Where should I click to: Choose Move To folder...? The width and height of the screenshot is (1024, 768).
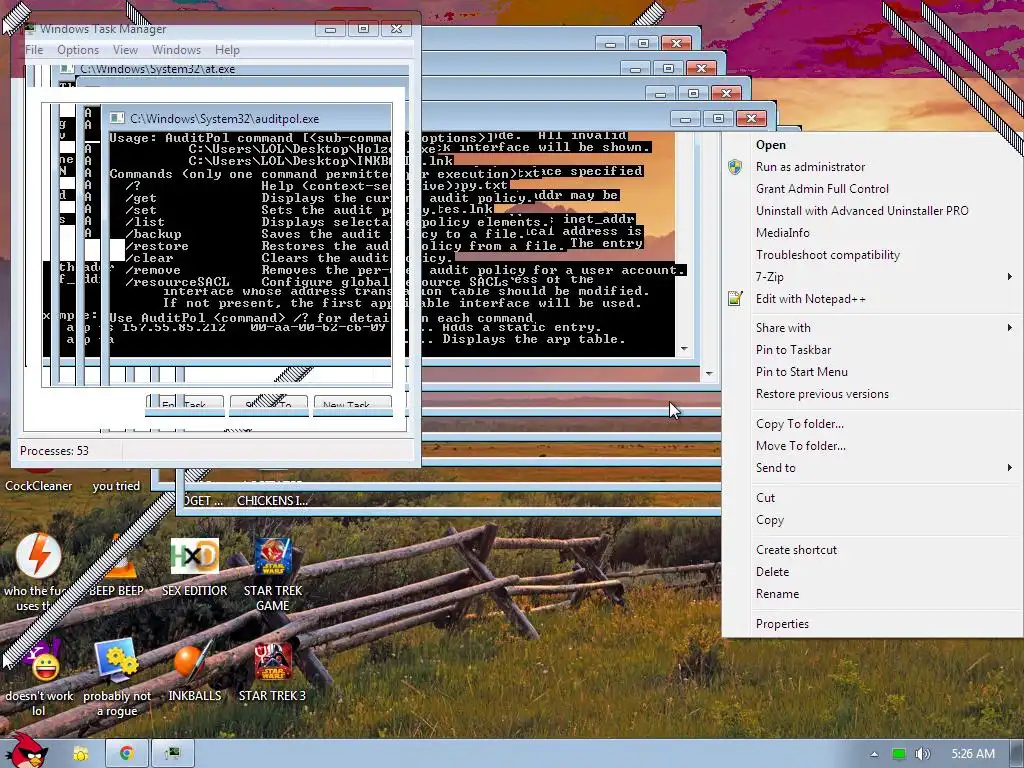tap(872, 445)
